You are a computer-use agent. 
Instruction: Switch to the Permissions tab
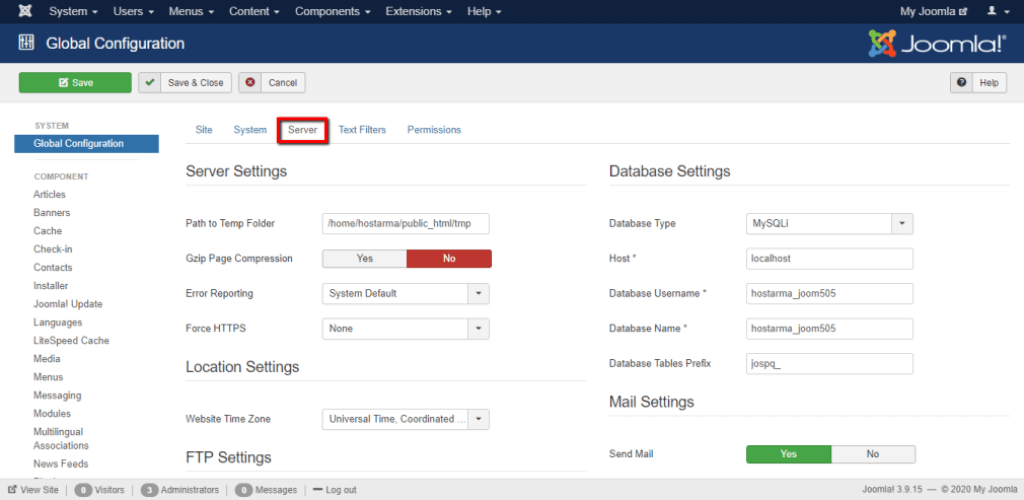[x=434, y=130]
